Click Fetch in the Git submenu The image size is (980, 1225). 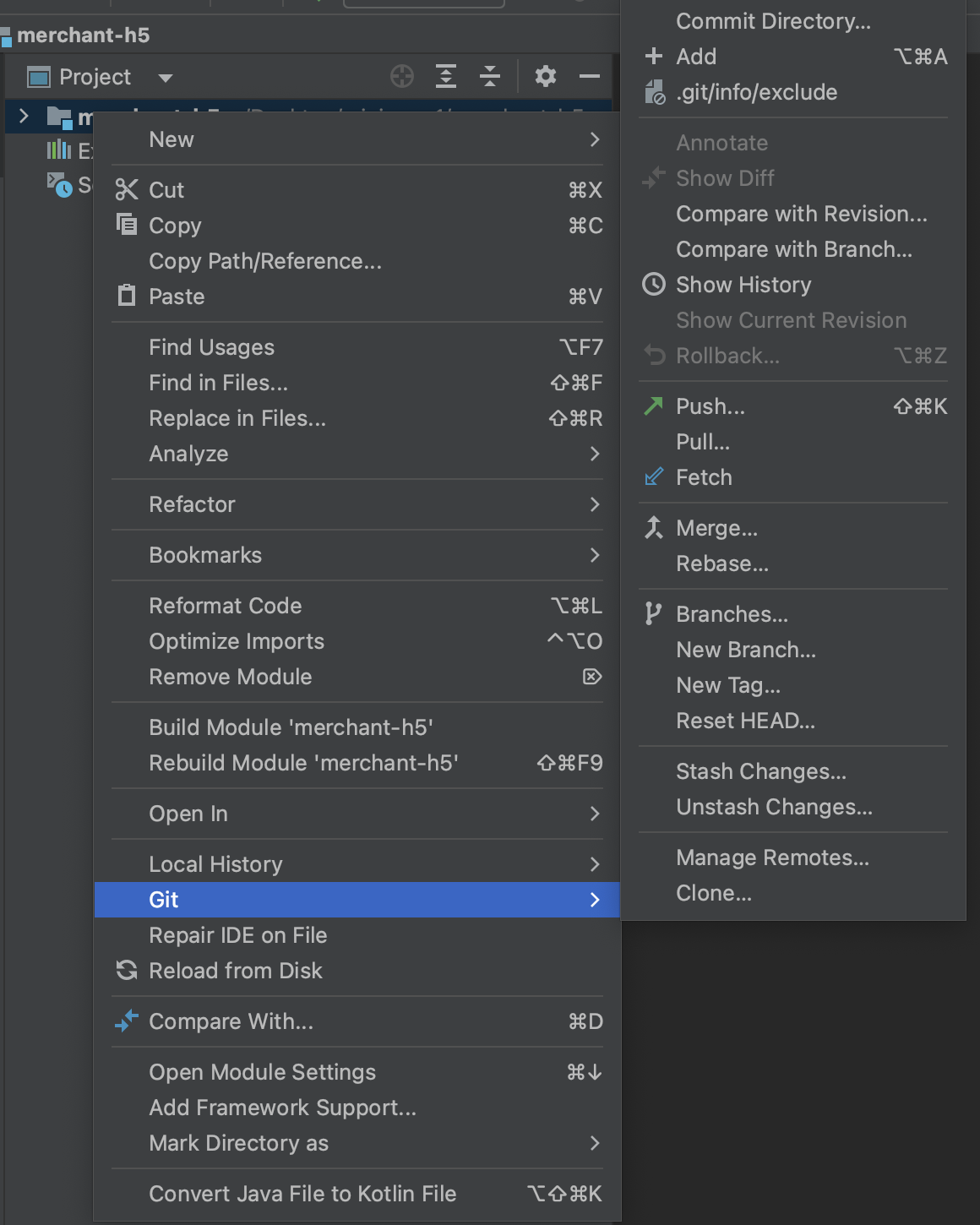(x=704, y=477)
